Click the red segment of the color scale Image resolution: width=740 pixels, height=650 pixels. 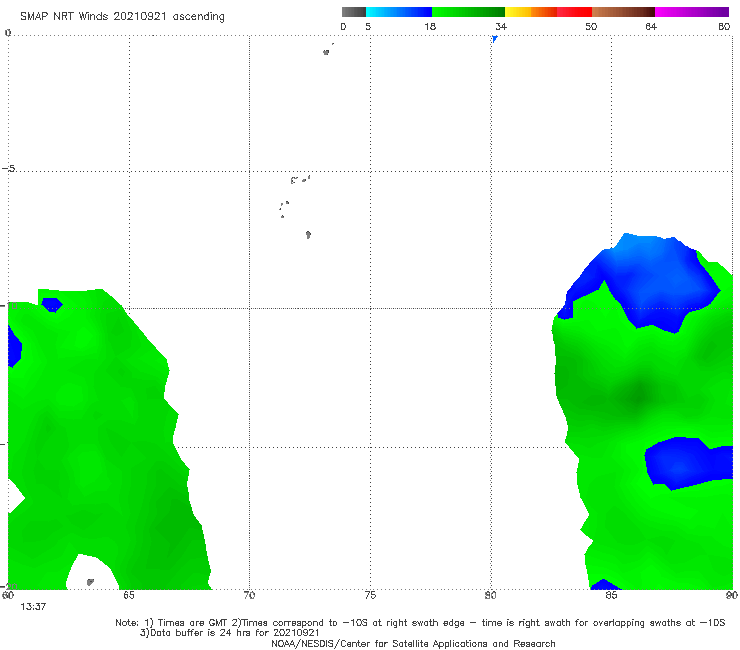click(x=574, y=12)
